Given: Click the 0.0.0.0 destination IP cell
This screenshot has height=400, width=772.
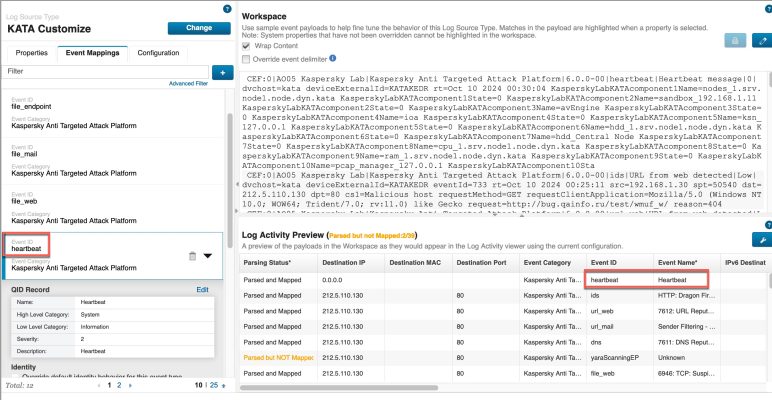Looking at the screenshot, I should coord(352,280).
